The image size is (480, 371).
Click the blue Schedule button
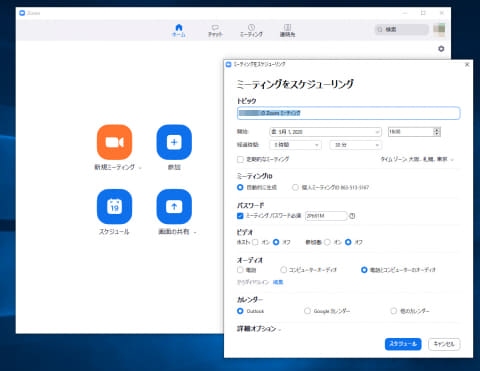click(x=403, y=344)
